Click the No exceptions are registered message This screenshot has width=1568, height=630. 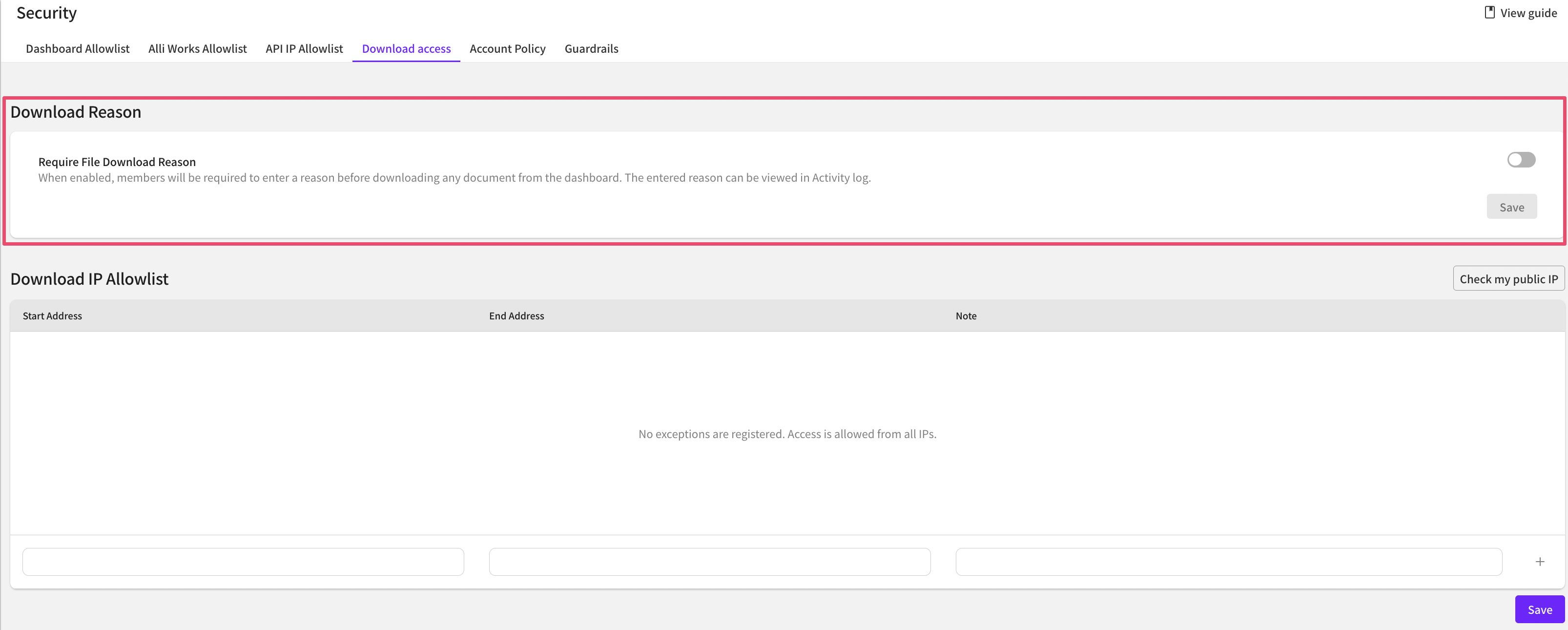pos(787,434)
